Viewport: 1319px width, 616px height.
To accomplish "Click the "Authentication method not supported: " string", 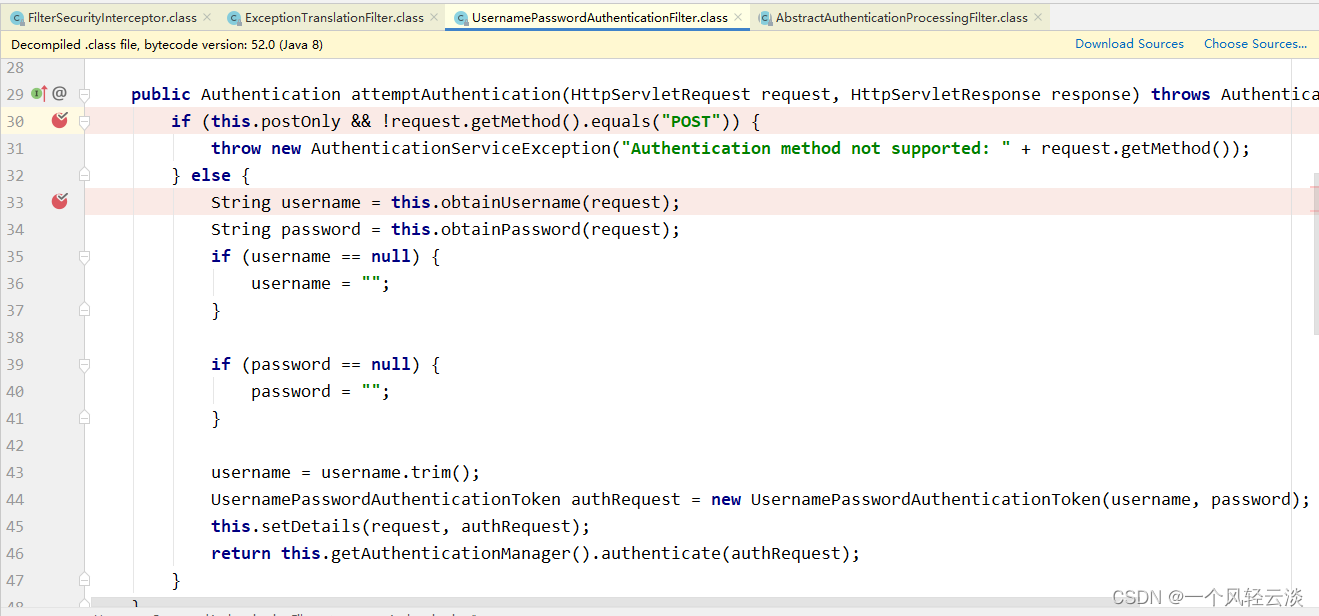I will click(816, 148).
